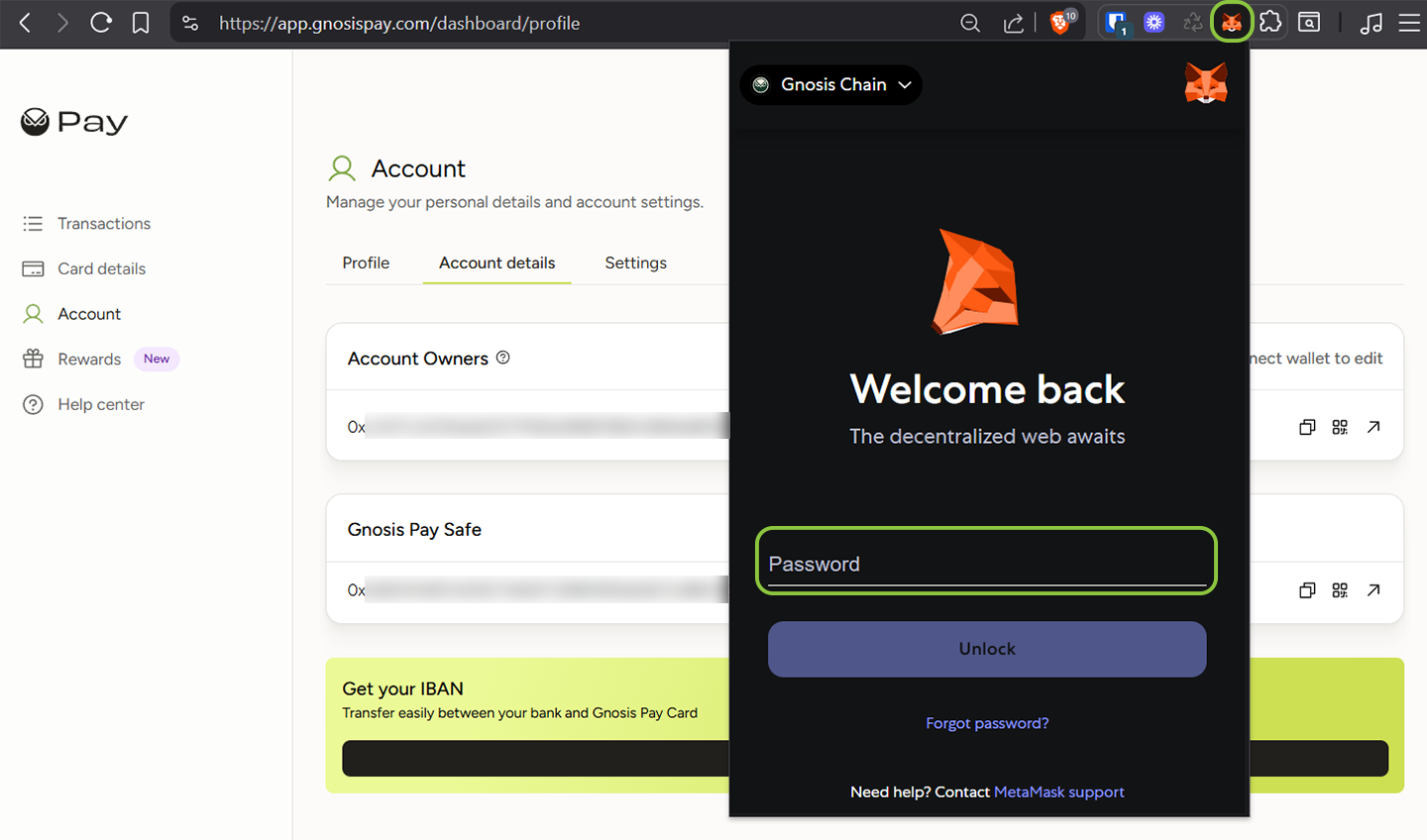This screenshot has height=840, width=1427.
Task: Click the Gnosis Pay logo
Action: coord(74,122)
